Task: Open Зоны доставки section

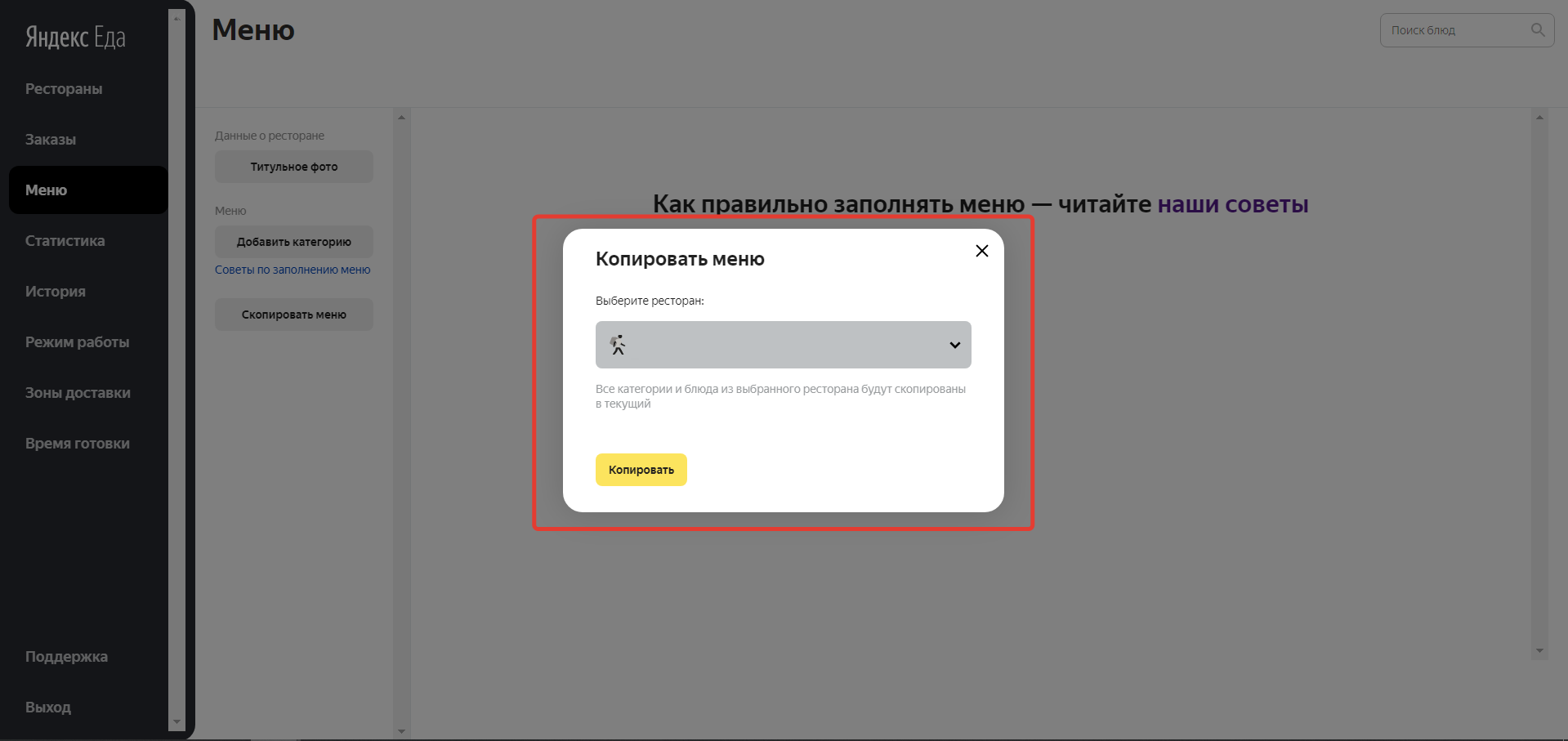Action: 78,393
